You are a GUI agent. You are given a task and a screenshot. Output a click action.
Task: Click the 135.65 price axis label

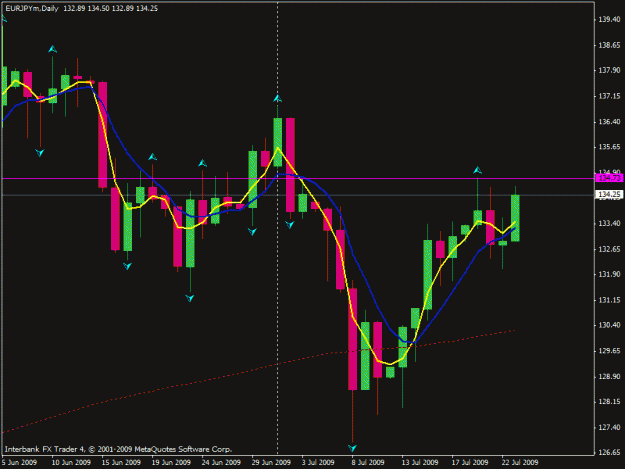tap(609, 147)
